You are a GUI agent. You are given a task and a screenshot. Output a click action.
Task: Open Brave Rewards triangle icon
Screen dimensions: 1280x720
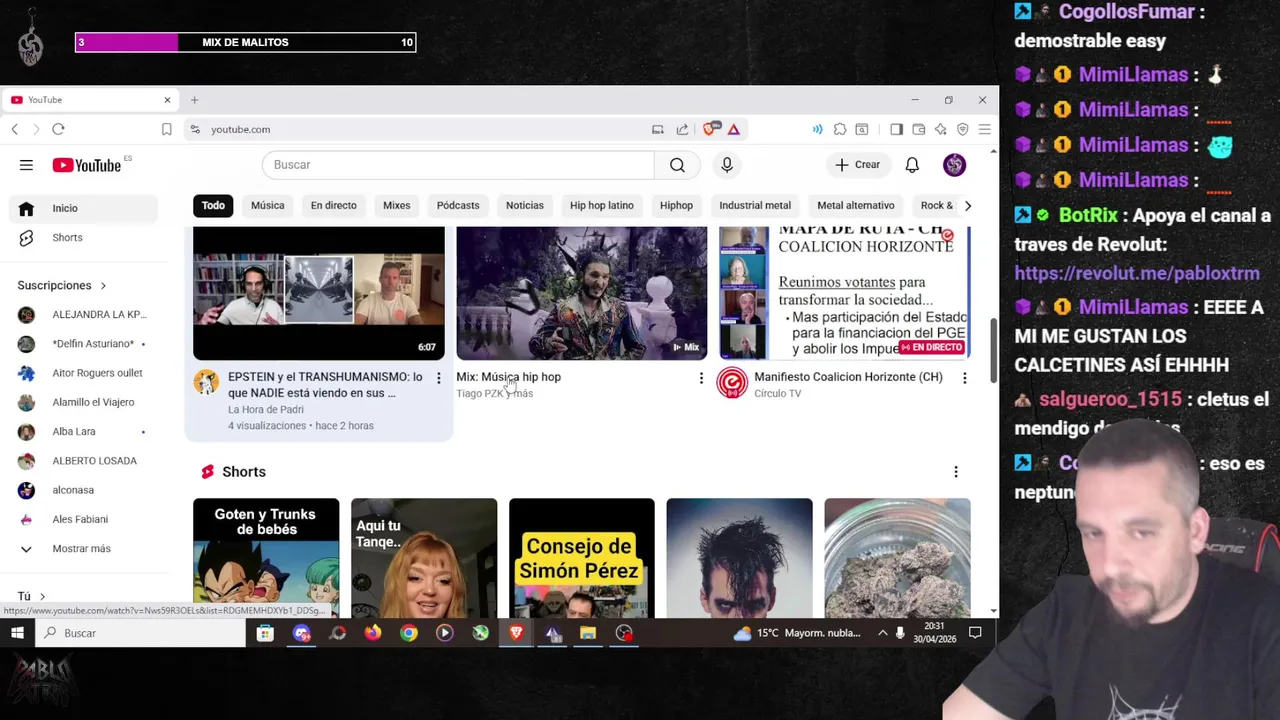(734, 129)
